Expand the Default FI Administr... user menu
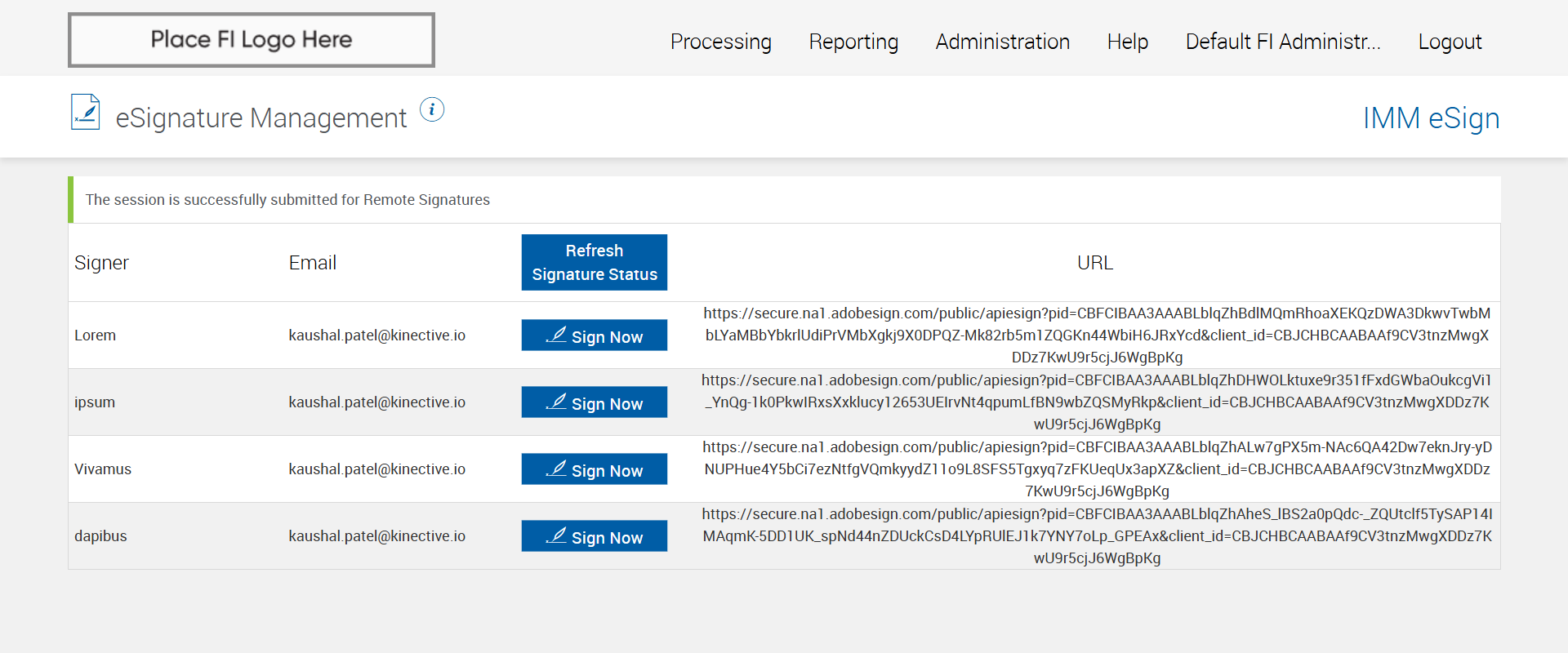Viewport: 1568px width, 653px height. [1282, 42]
